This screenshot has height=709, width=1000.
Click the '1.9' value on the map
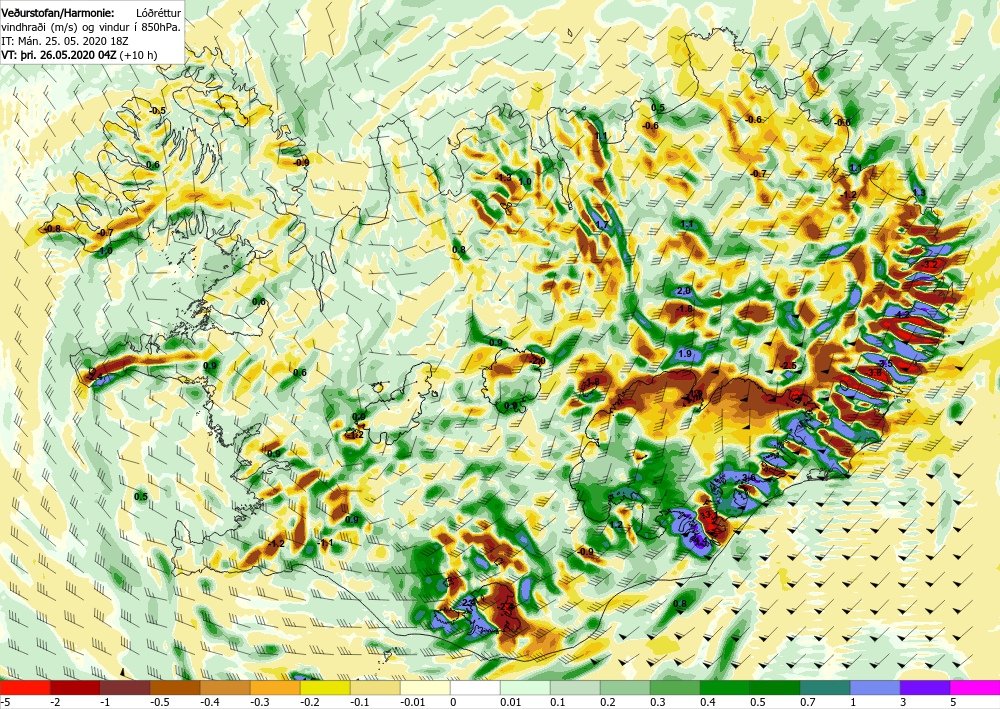pos(685,354)
